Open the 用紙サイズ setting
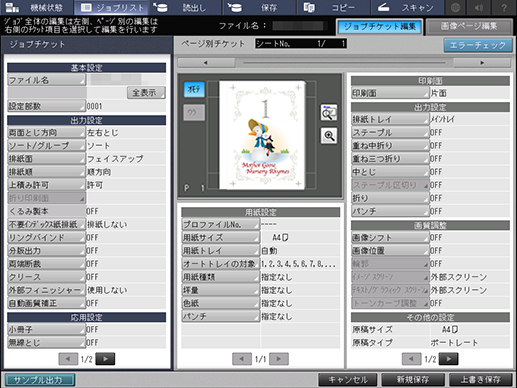This screenshot has width=517, height=388. click(x=220, y=238)
